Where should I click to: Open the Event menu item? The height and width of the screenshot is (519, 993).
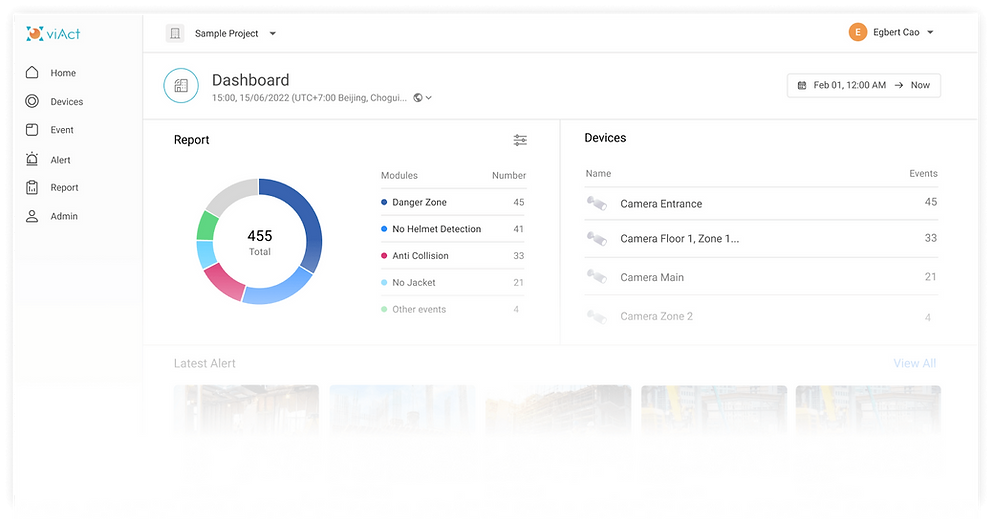62,130
